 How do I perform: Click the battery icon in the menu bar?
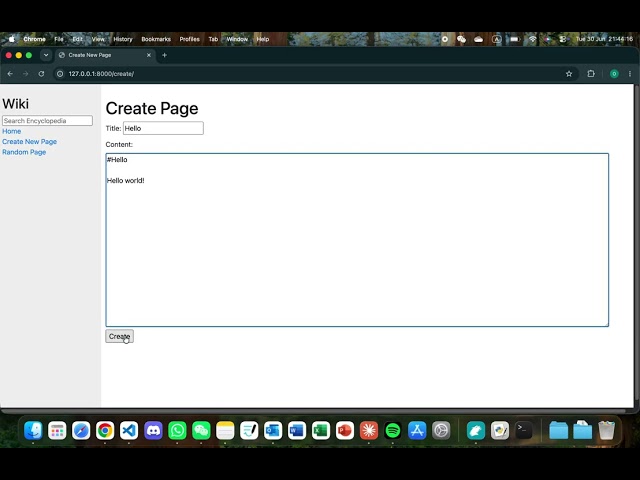pyautogui.click(x=515, y=39)
